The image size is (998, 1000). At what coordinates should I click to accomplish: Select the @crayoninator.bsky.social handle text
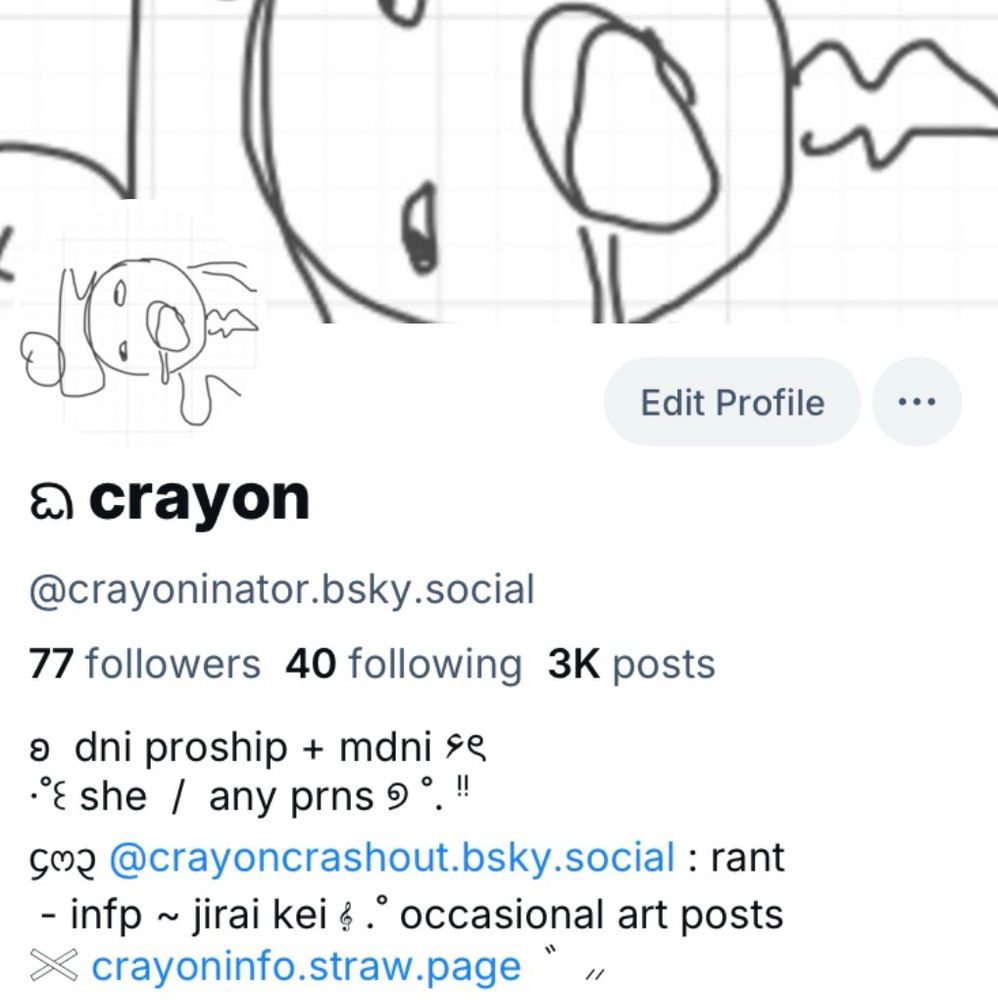coord(281,589)
